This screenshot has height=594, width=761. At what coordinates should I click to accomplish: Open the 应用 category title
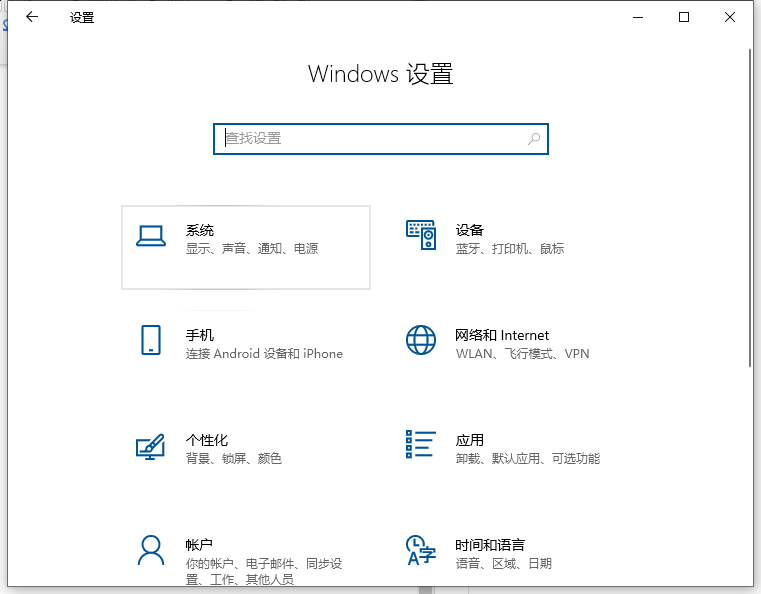tap(469, 440)
